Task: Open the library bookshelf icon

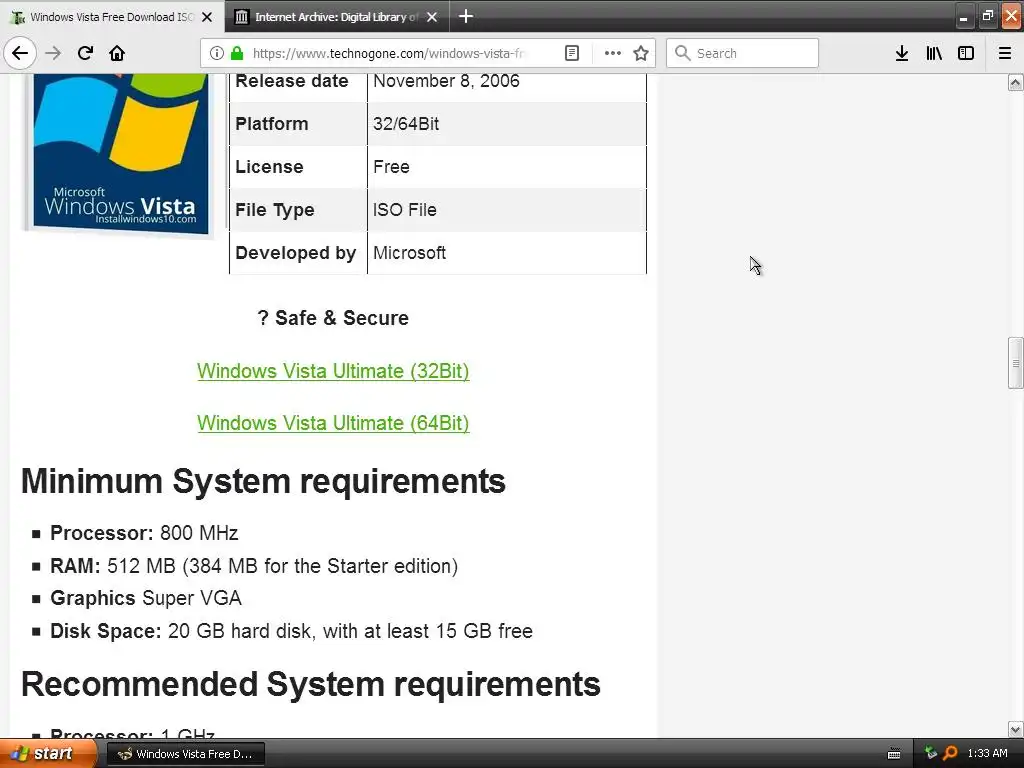Action: pos(934,53)
